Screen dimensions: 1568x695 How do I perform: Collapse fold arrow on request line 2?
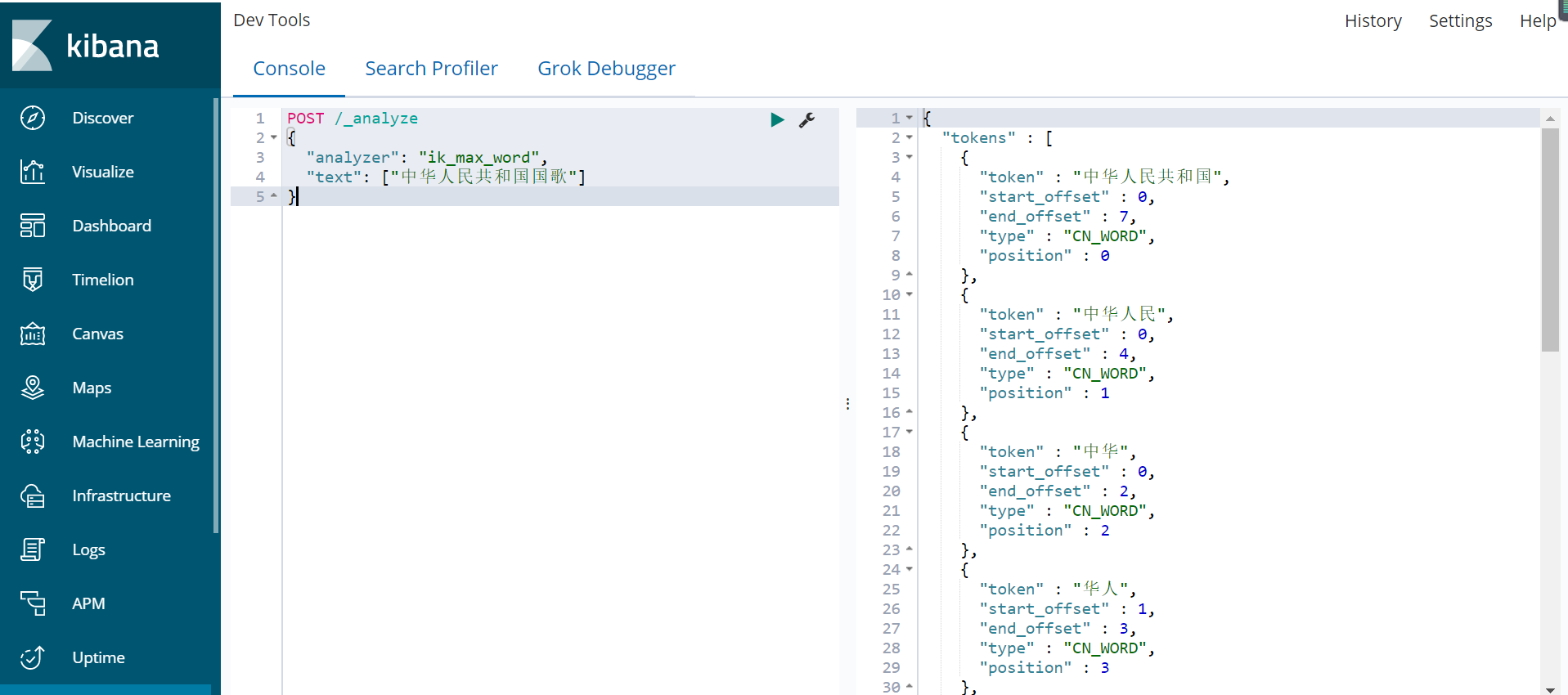point(274,137)
